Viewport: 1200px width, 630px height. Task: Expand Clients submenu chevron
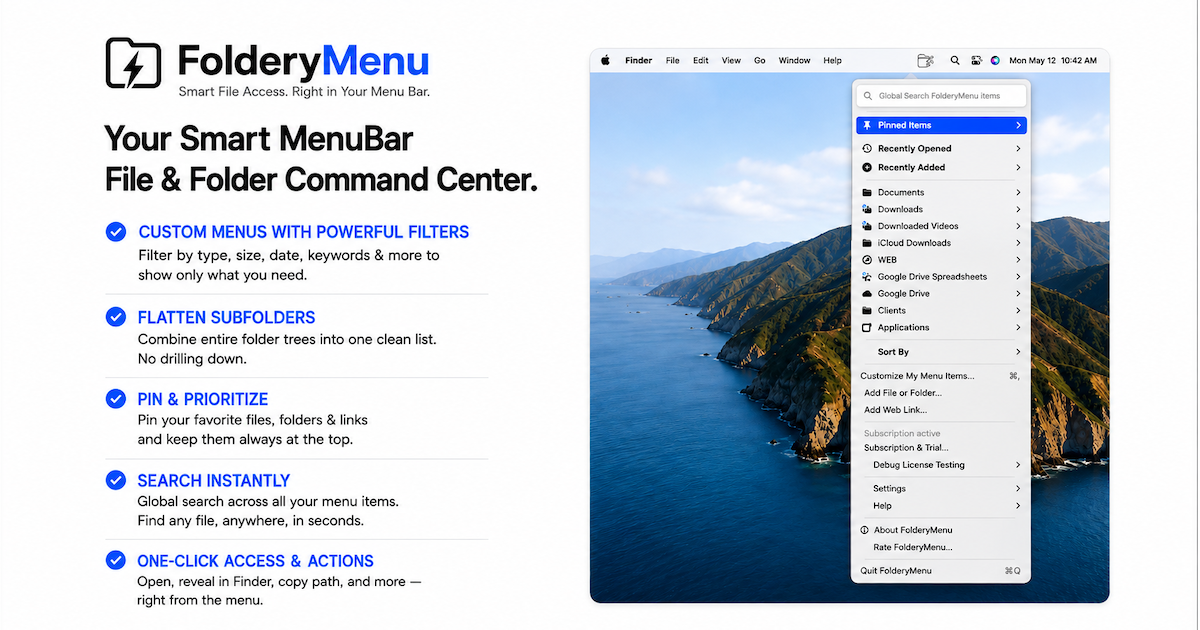tap(1018, 311)
